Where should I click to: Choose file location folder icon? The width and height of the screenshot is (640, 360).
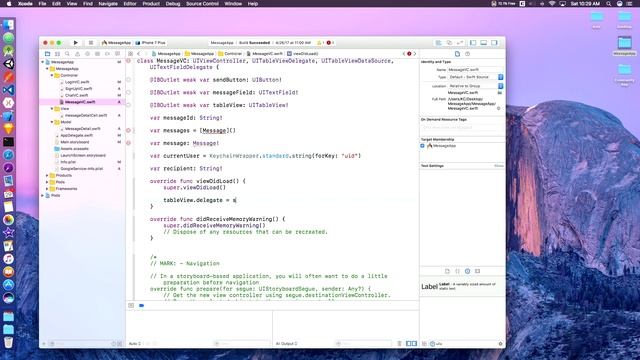pos(500,93)
